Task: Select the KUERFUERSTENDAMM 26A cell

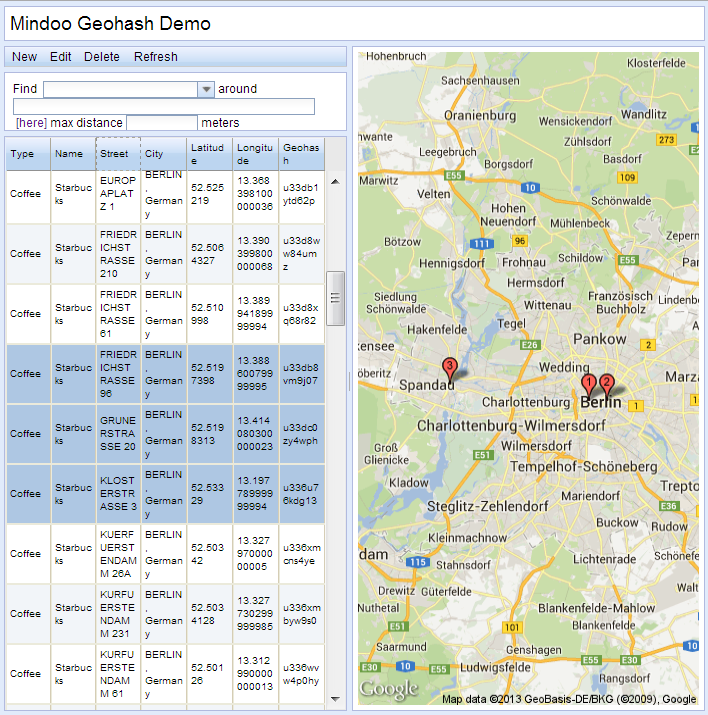Action: 118,554
